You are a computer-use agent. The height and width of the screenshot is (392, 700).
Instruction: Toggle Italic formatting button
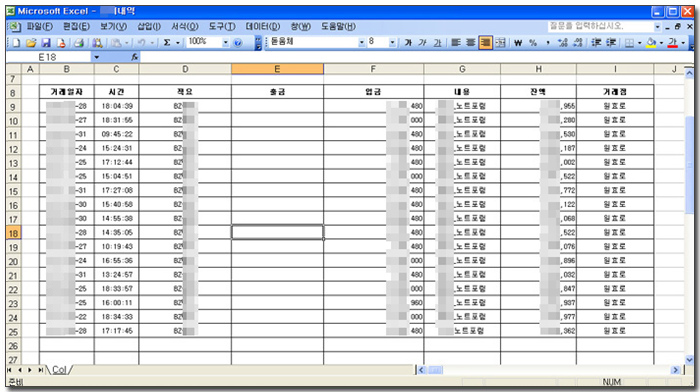[422, 43]
